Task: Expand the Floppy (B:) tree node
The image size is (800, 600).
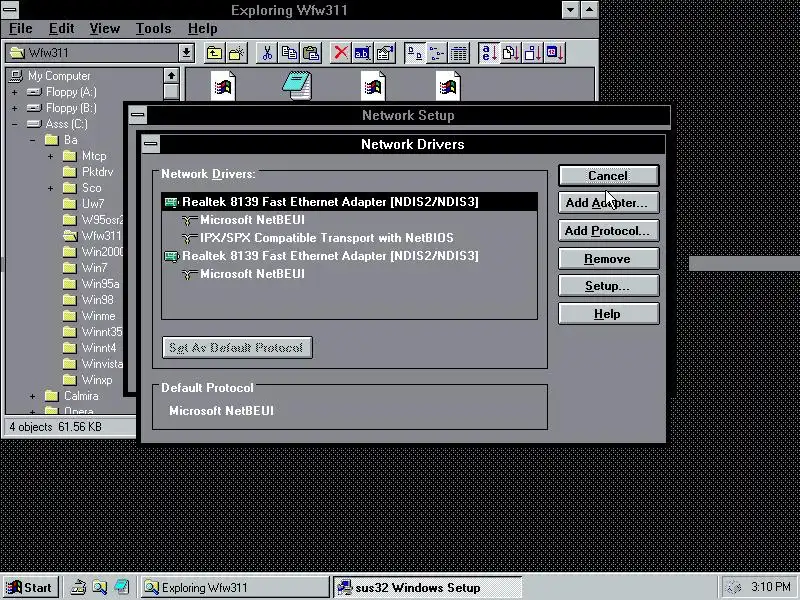Action: point(15,108)
